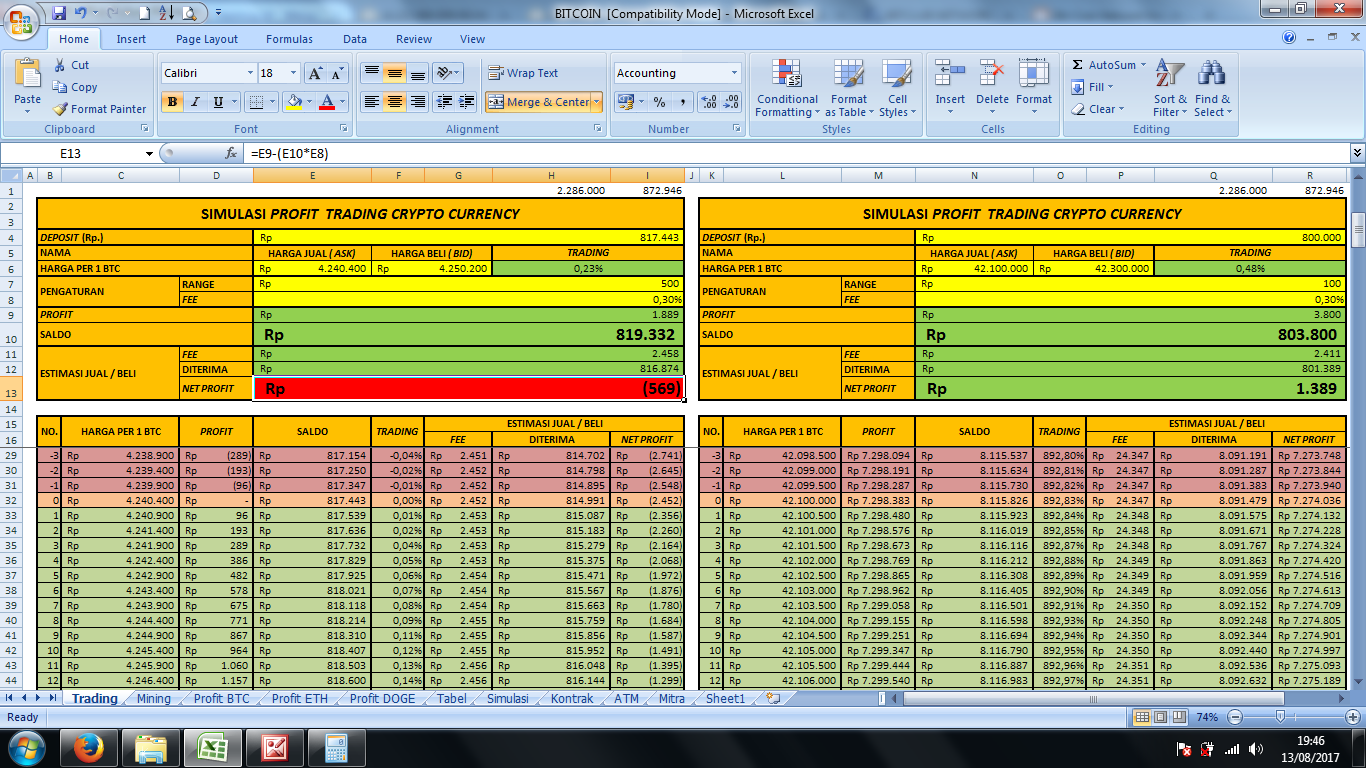Screen dimensions: 1366x768
Task: Click Accounting Number Format currency icon
Action: [625, 102]
